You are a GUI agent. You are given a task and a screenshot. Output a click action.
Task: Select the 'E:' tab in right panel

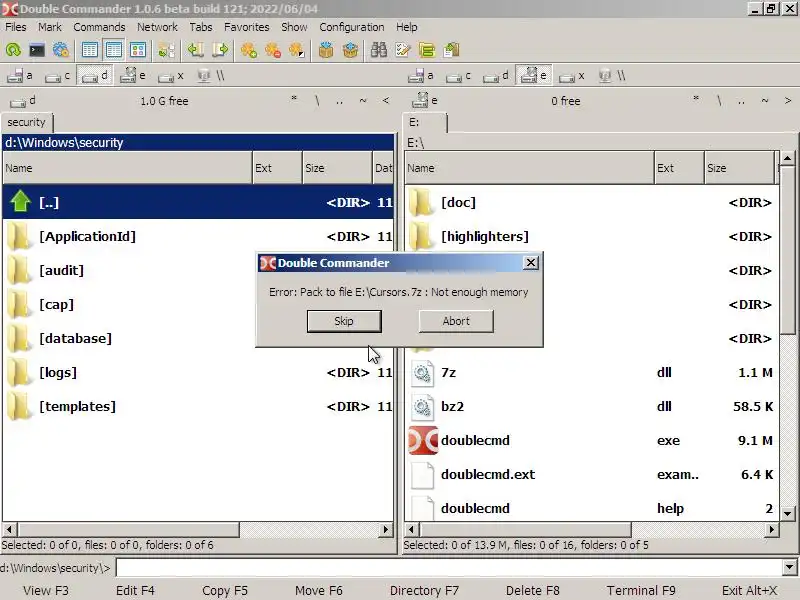[x=424, y=122]
